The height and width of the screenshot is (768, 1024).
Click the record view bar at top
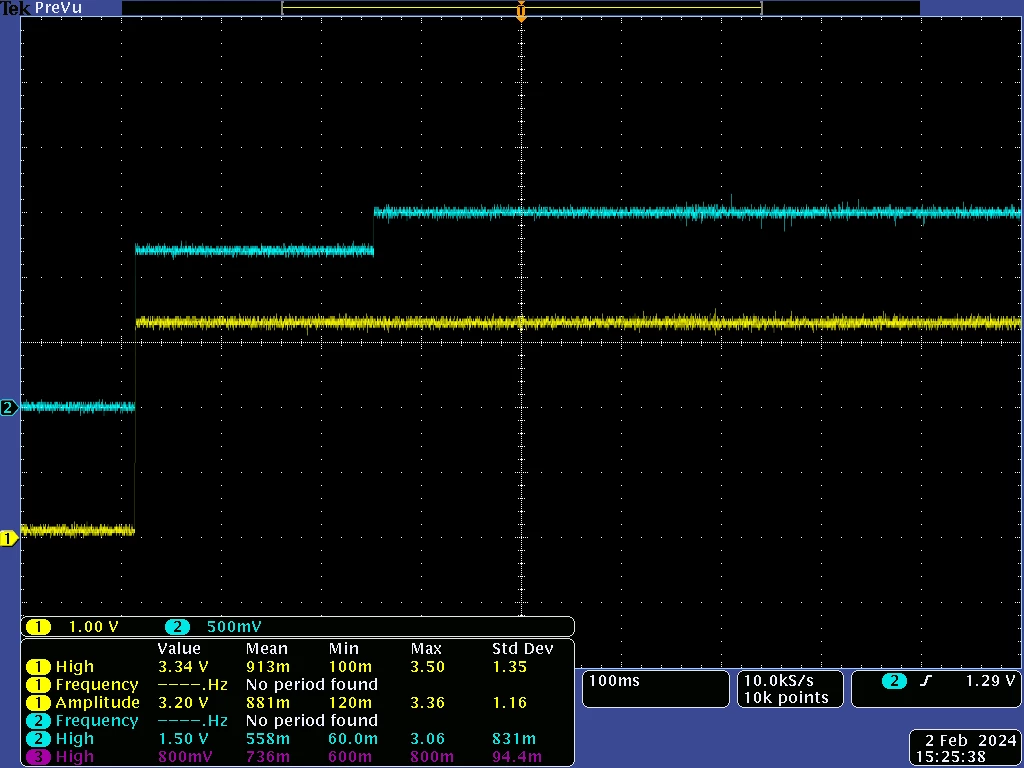pyautogui.click(x=521, y=8)
